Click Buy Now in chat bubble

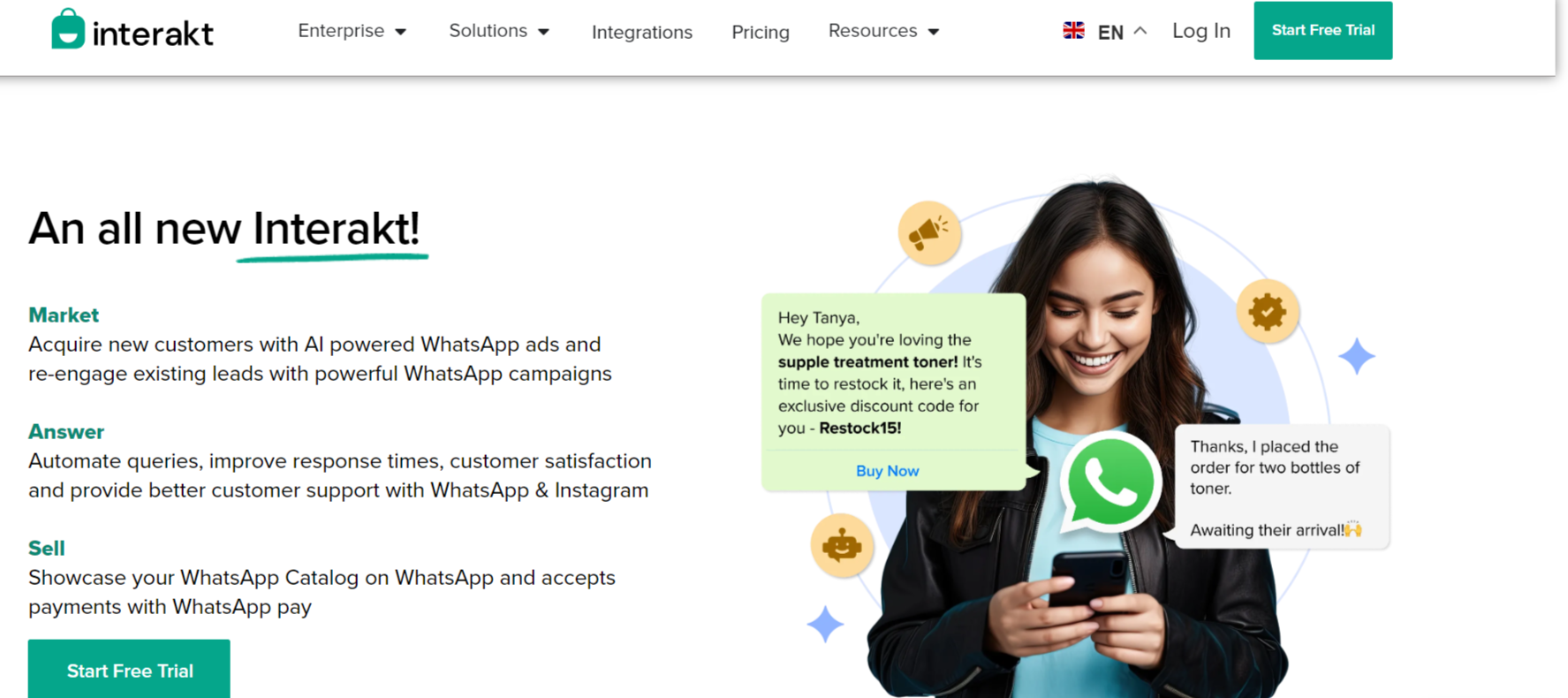tap(887, 471)
